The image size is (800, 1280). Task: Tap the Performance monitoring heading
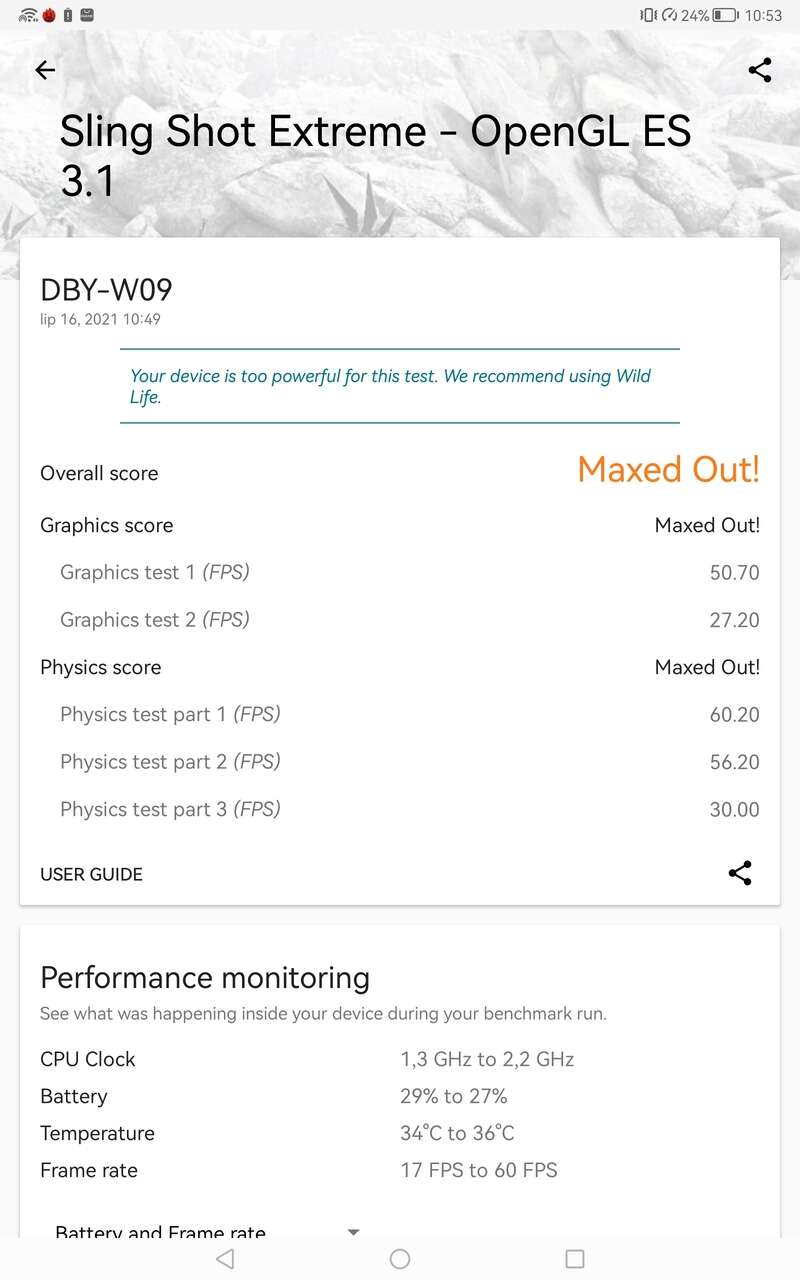(205, 977)
